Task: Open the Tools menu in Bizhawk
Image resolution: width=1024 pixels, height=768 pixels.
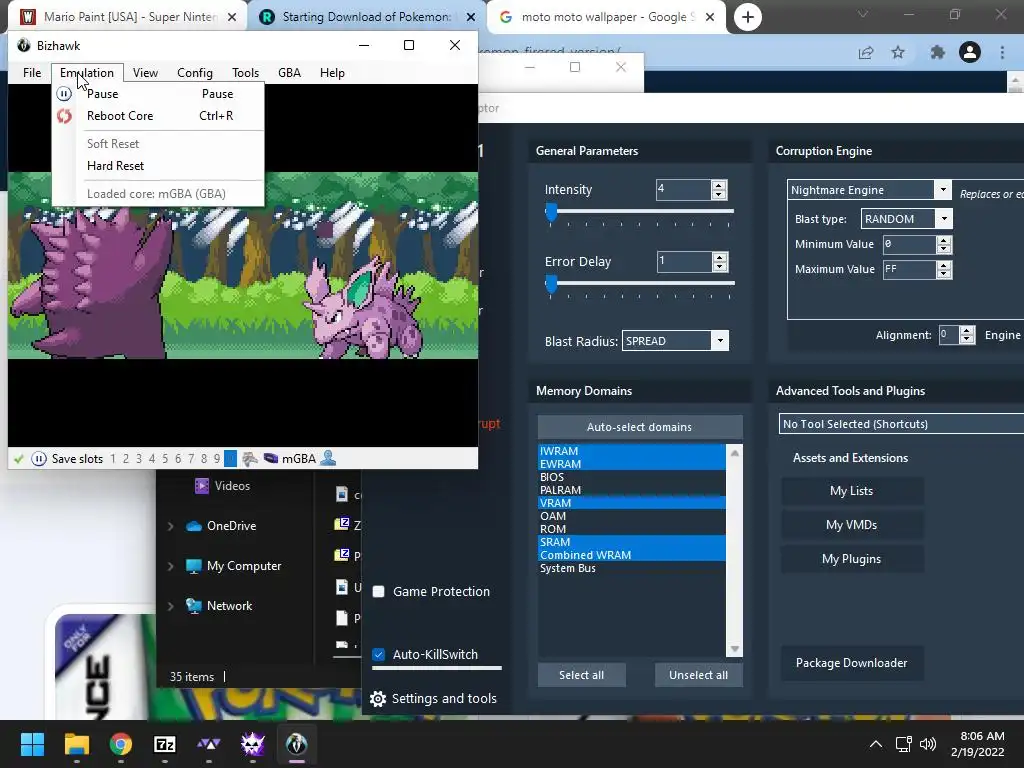Action: 246,72
